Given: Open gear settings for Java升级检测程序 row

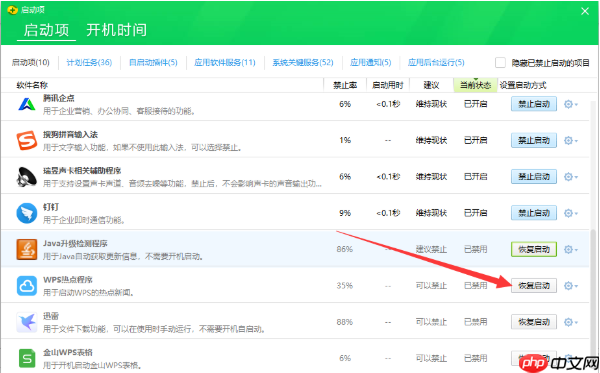Looking at the screenshot, I should pyautogui.click(x=571, y=249).
